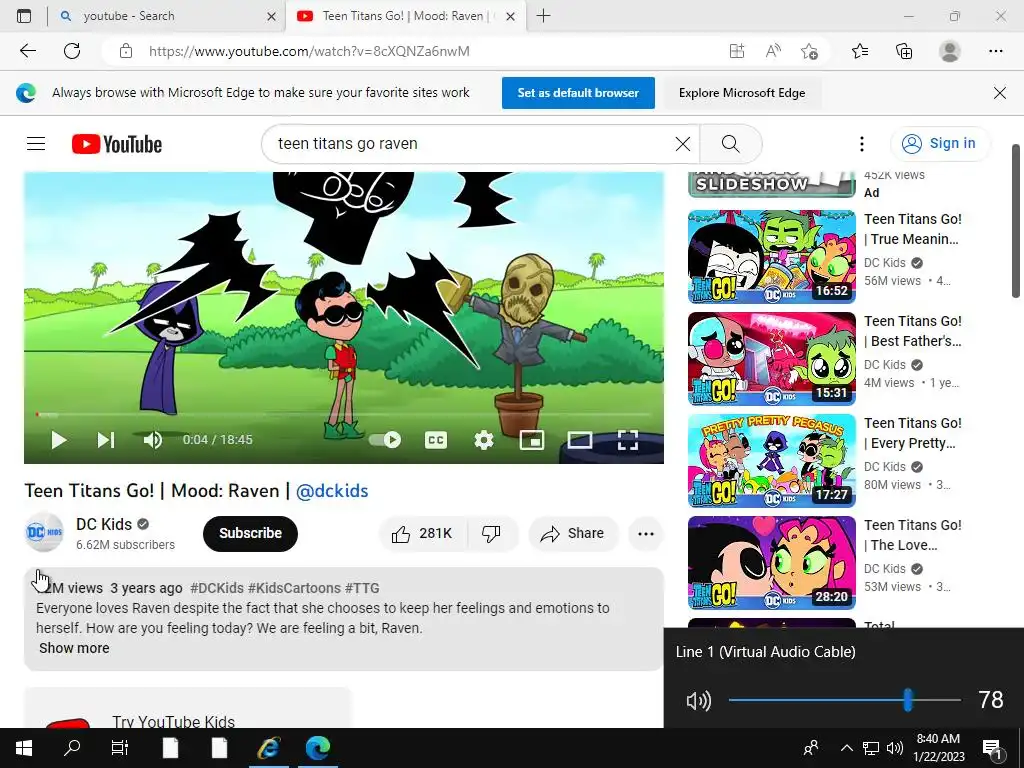Close the youtube - Search tab
The height and width of the screenshot is (768, 1024).
[272, 16]
